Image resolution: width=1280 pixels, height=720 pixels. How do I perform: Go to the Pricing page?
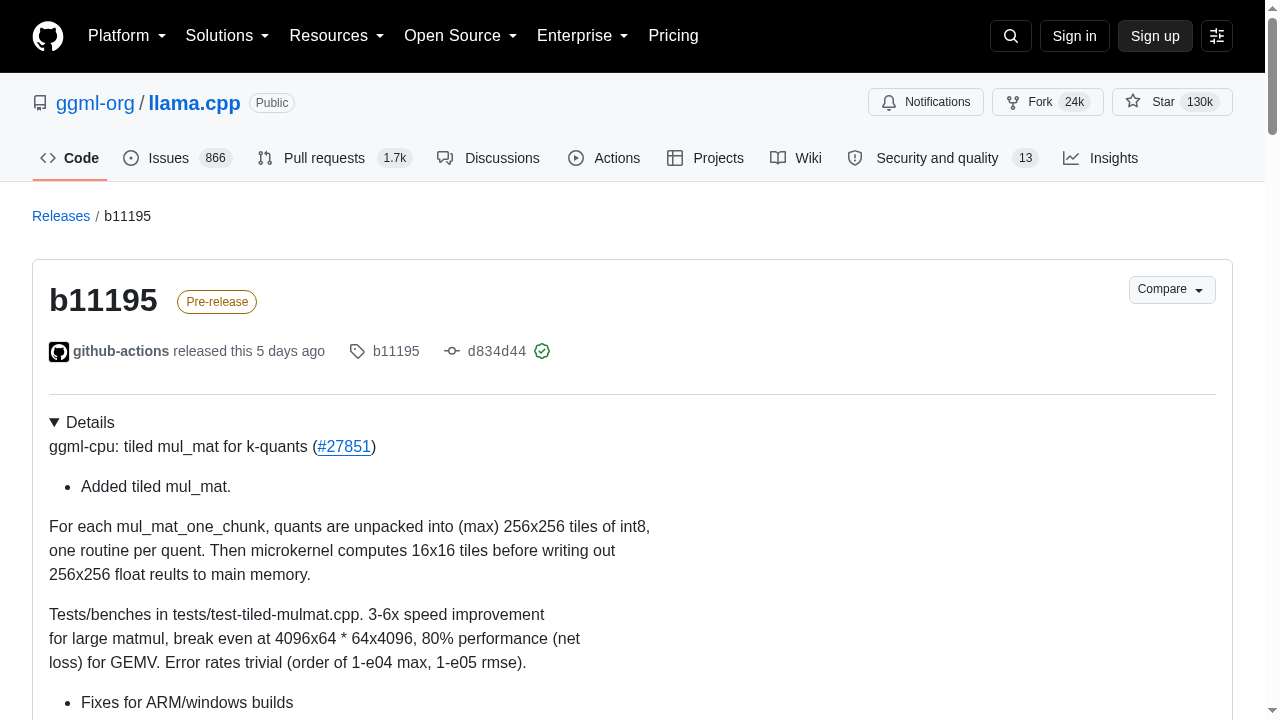[x=673, y=36]
